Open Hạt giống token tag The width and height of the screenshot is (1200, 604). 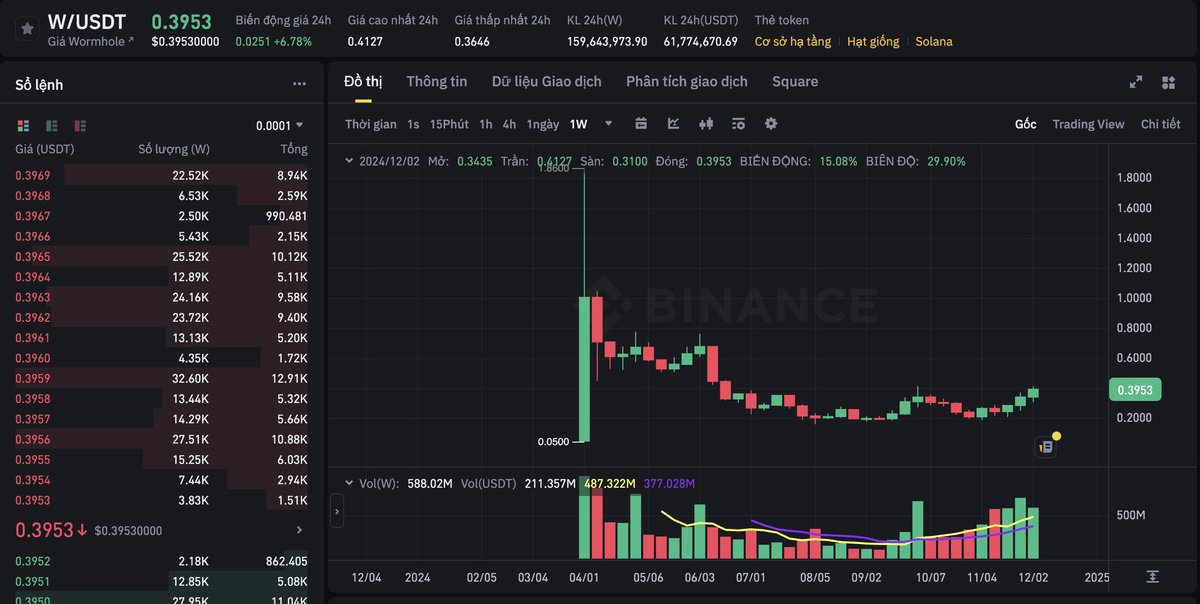(x=873, y=42)
